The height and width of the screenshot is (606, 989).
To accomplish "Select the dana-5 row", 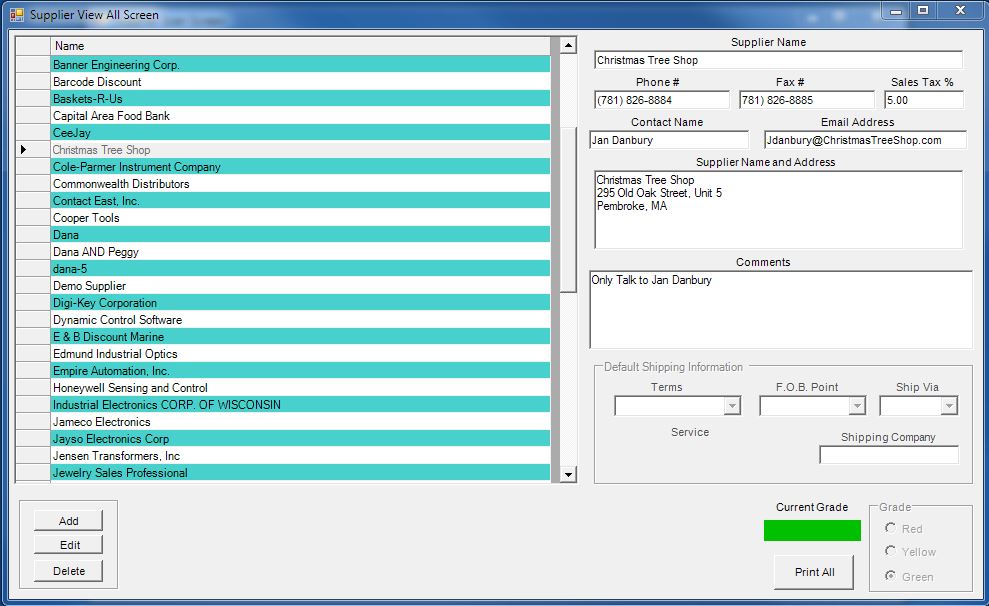I will (300, 269).
